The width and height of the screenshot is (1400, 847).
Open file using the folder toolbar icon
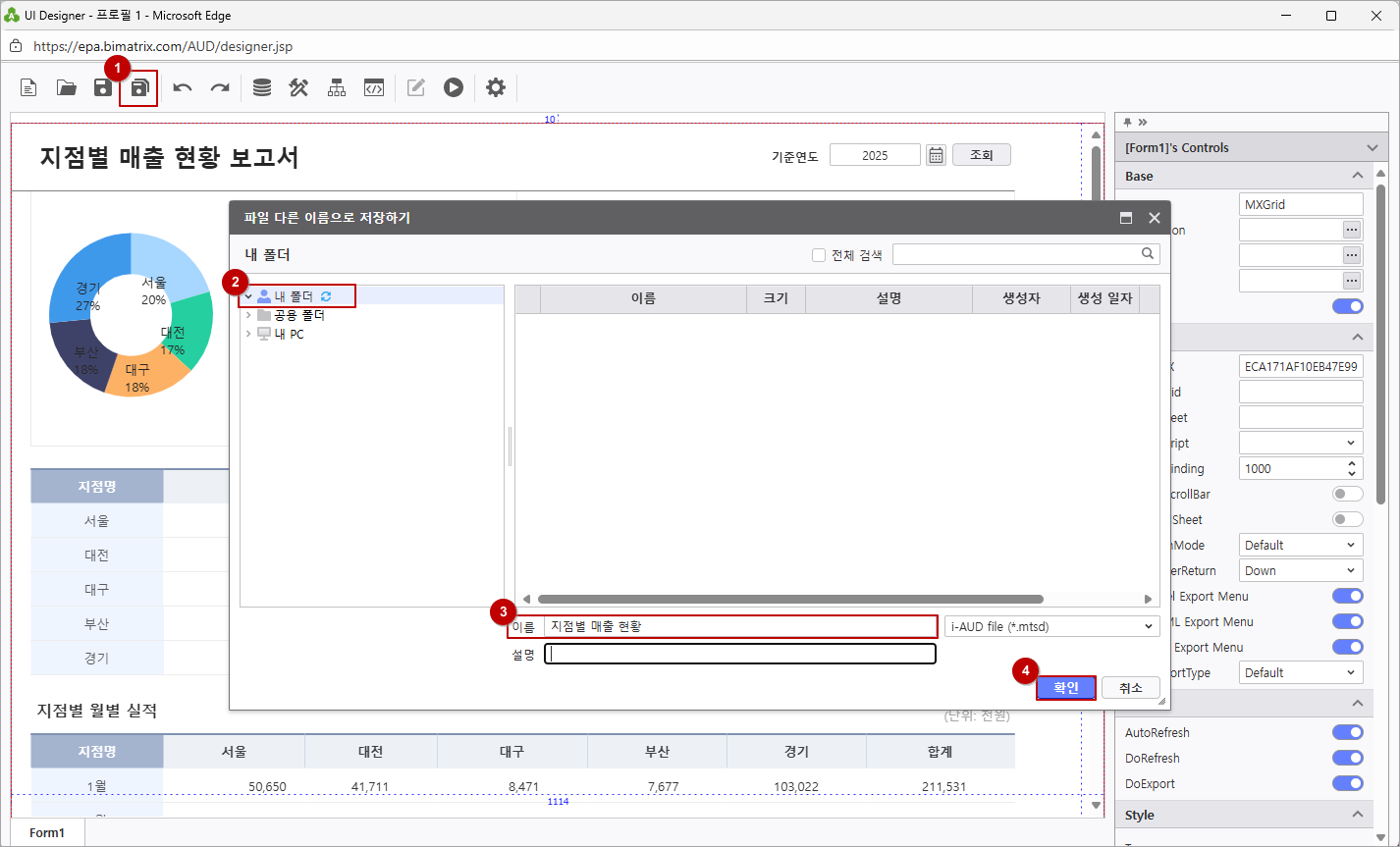pos(66,88)
